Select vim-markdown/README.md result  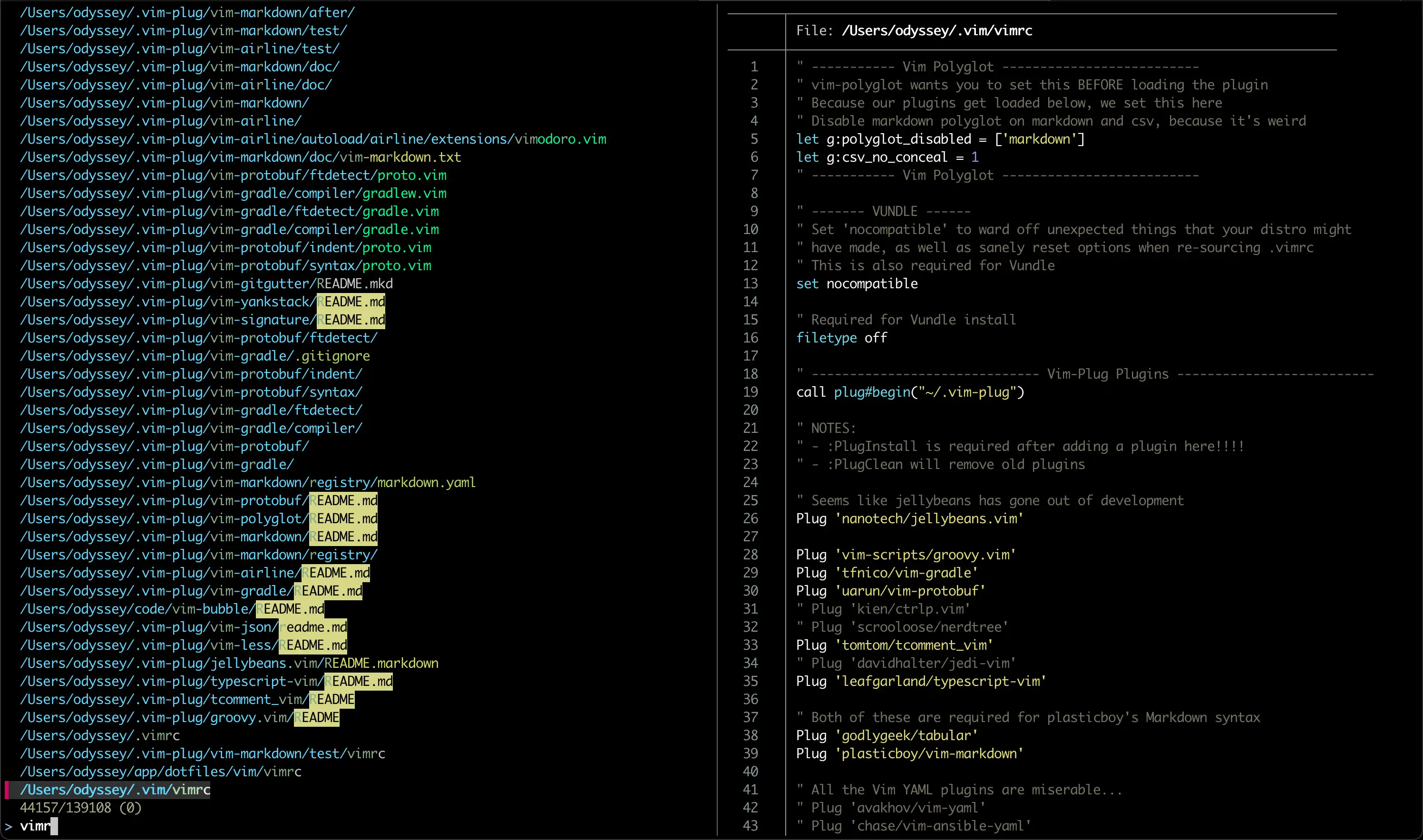(x=199, y=536)
